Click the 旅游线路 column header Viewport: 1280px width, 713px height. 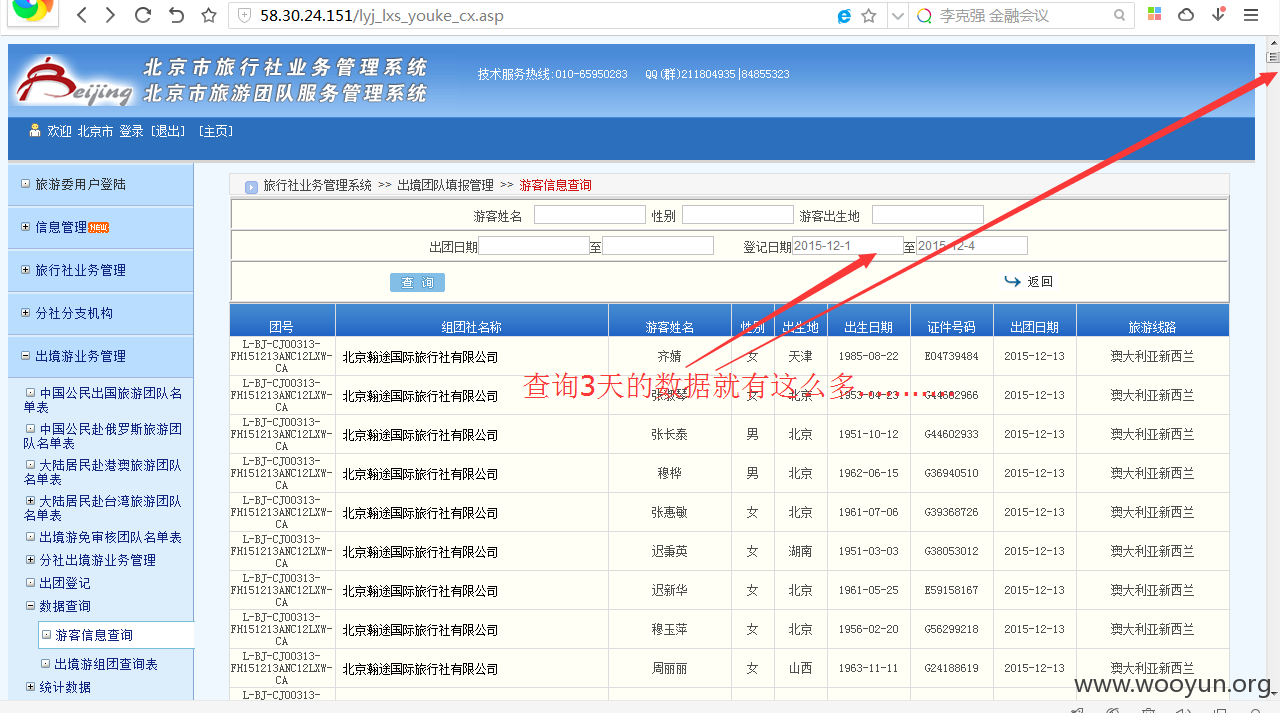tap(1152, 327)
